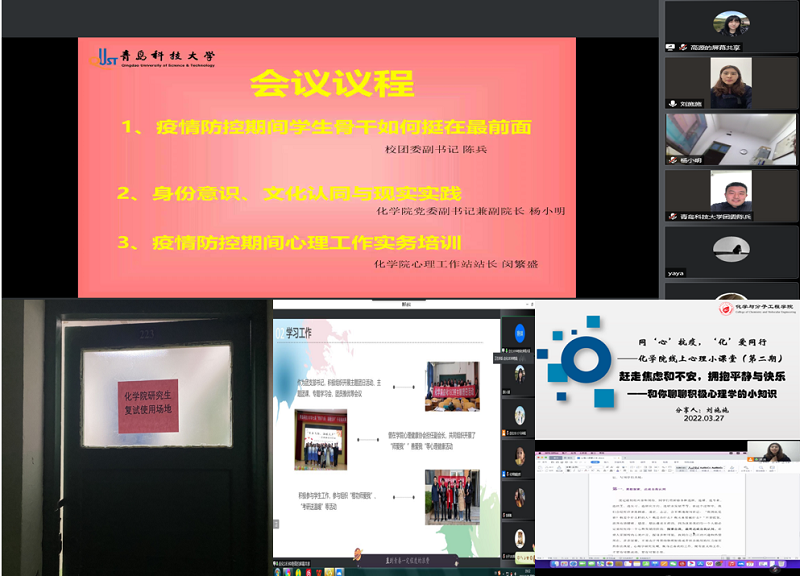Click mic icon beside 青岛科技大学团委陈兵 label
The height and width of the screenshot is (576, 800).
point(672,215)
